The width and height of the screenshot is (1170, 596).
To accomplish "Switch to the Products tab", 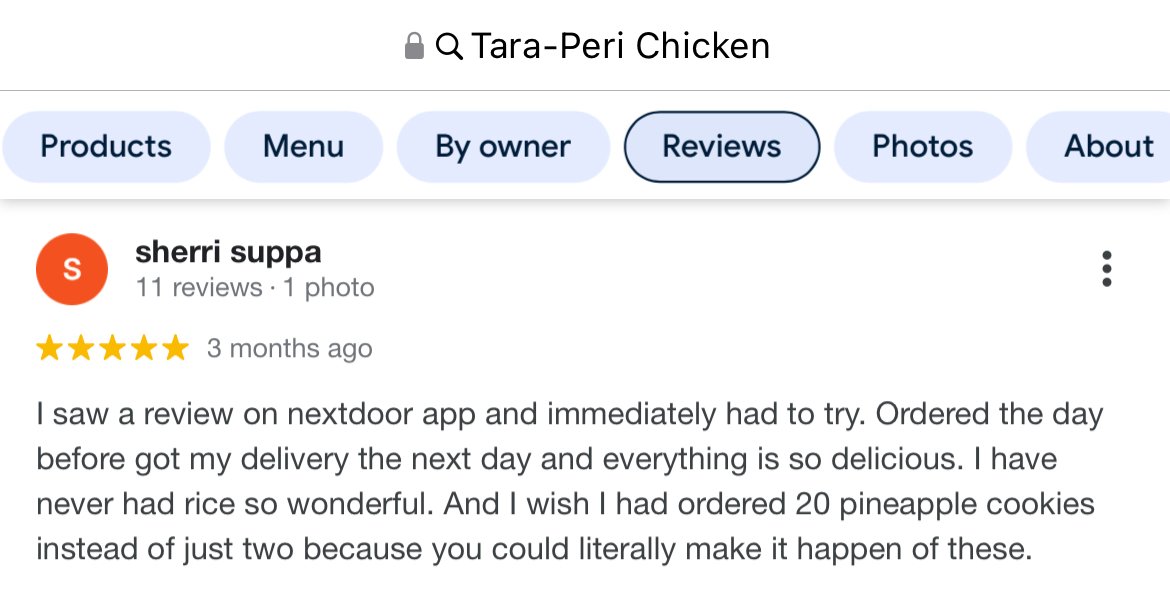I will click(106, 147).
